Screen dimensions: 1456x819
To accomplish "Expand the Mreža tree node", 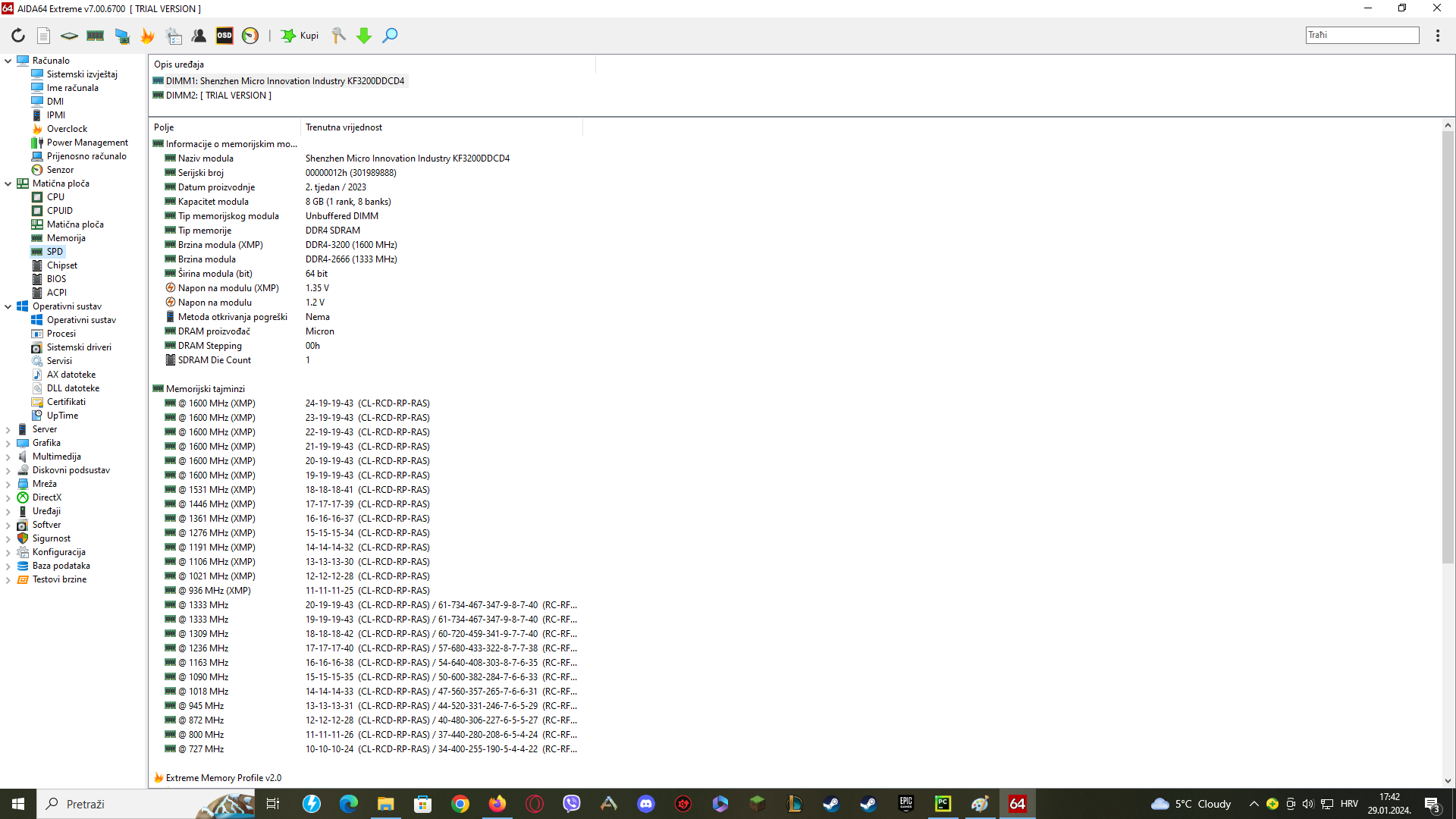I will click(x=8, y=484).
